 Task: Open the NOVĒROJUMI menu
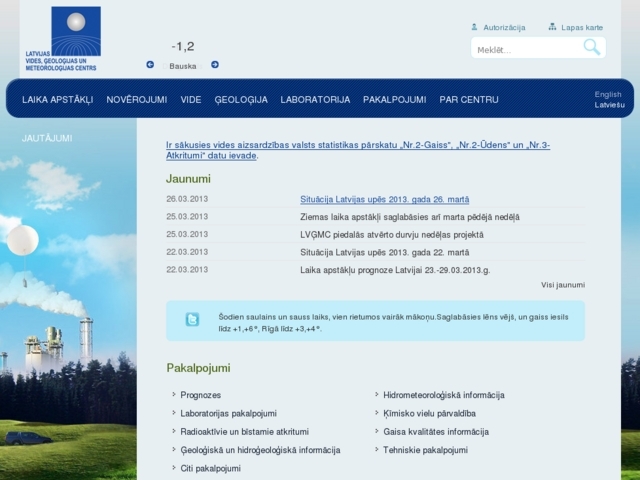[137, 100]
